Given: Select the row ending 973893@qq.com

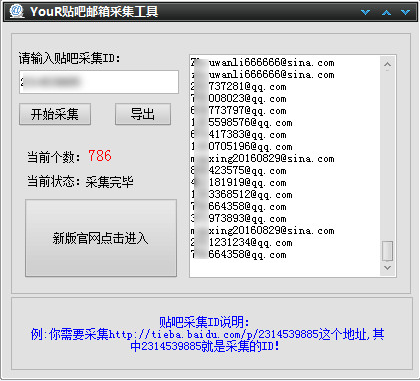Looking at the screenshot, I should coord(239,219).
